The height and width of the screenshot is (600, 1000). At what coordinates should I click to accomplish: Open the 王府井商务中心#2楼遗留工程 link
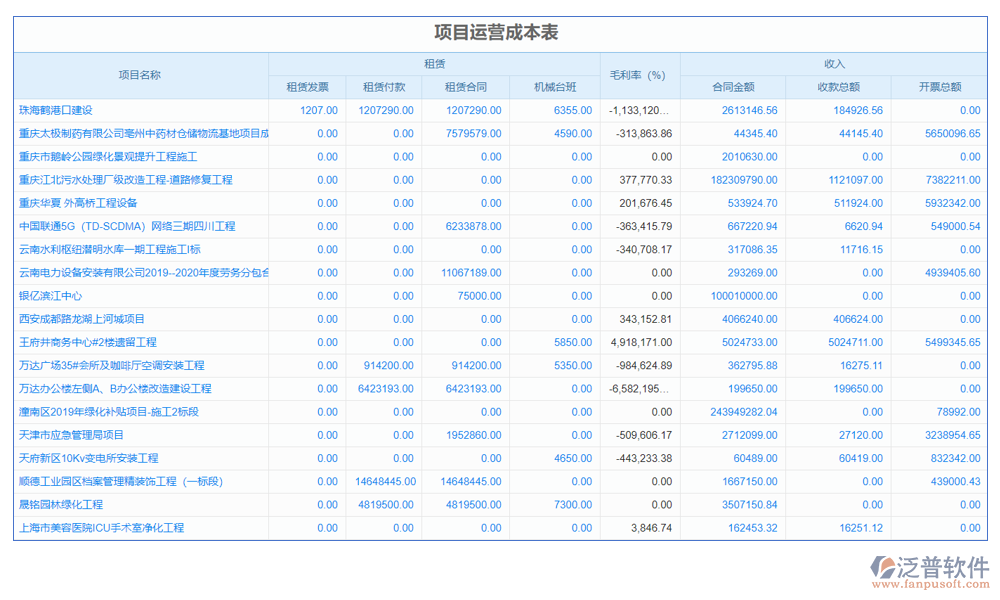point(88,342)
